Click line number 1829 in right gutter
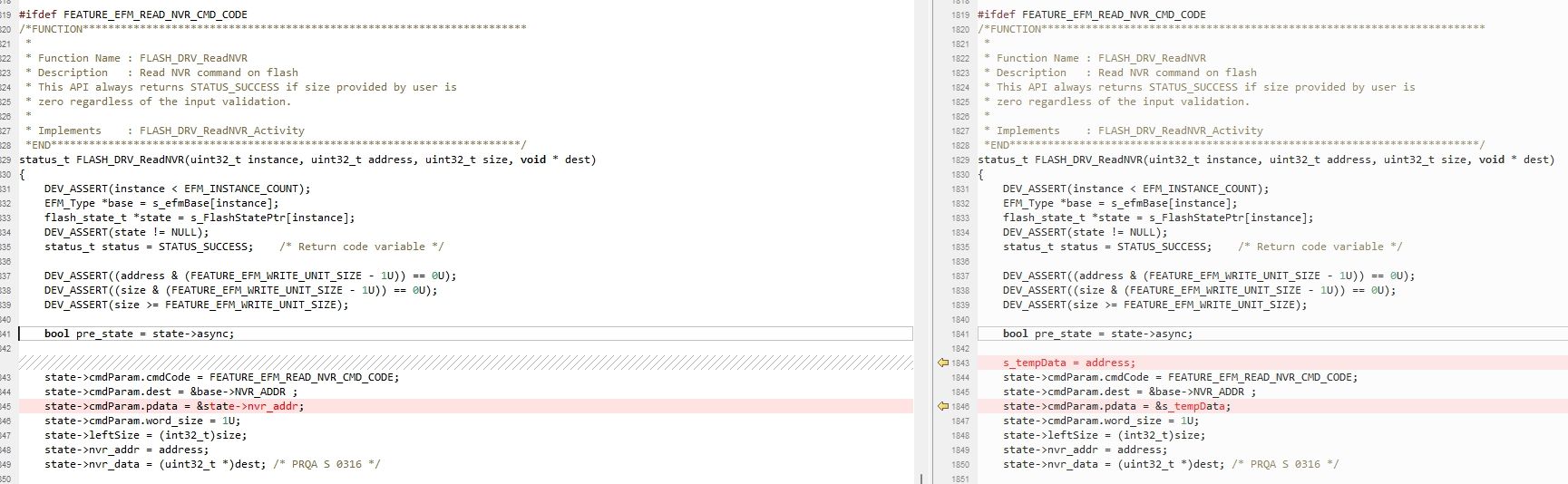 [x=960, y=160]
